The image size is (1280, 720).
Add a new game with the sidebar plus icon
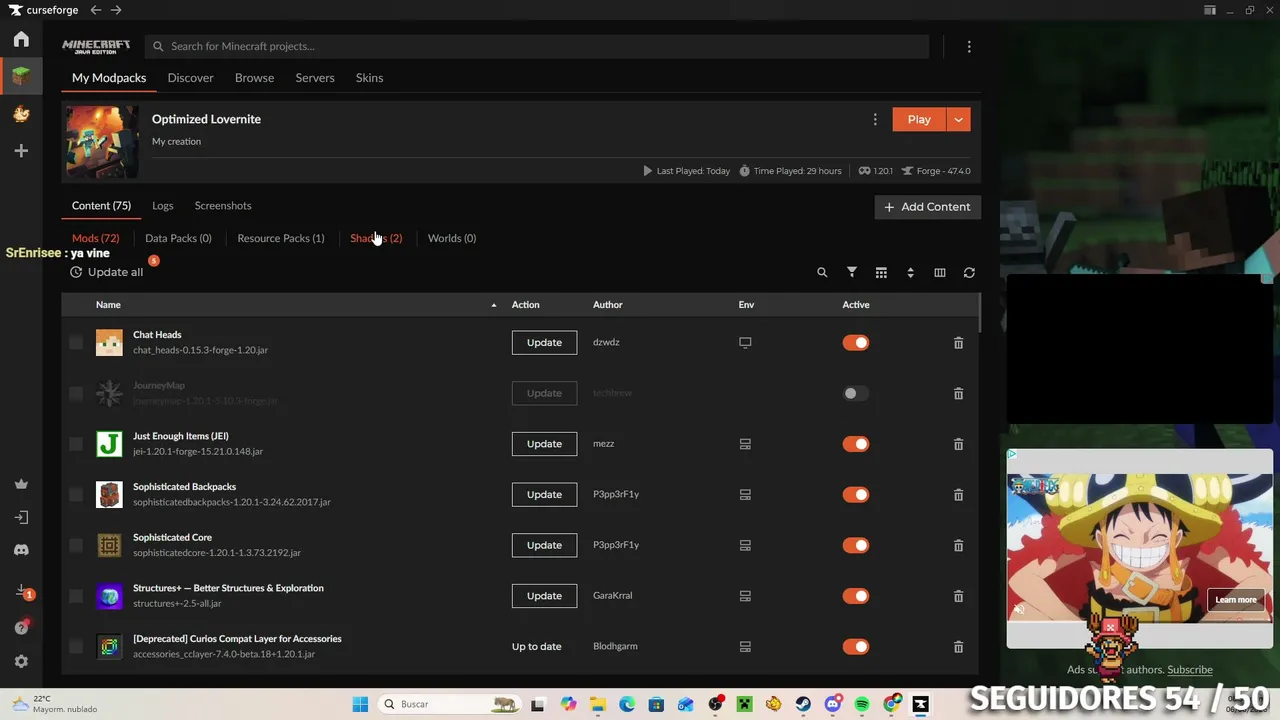coord(21,151)
